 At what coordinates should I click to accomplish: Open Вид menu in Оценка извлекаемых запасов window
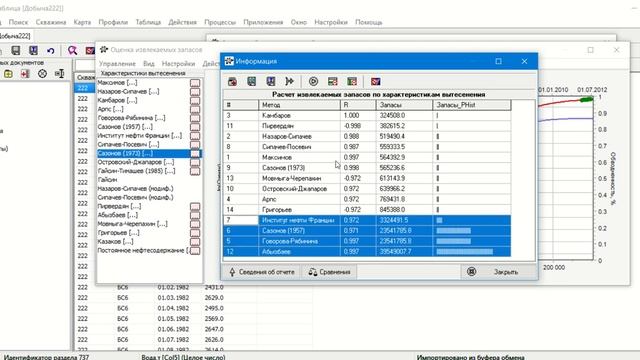149,64
